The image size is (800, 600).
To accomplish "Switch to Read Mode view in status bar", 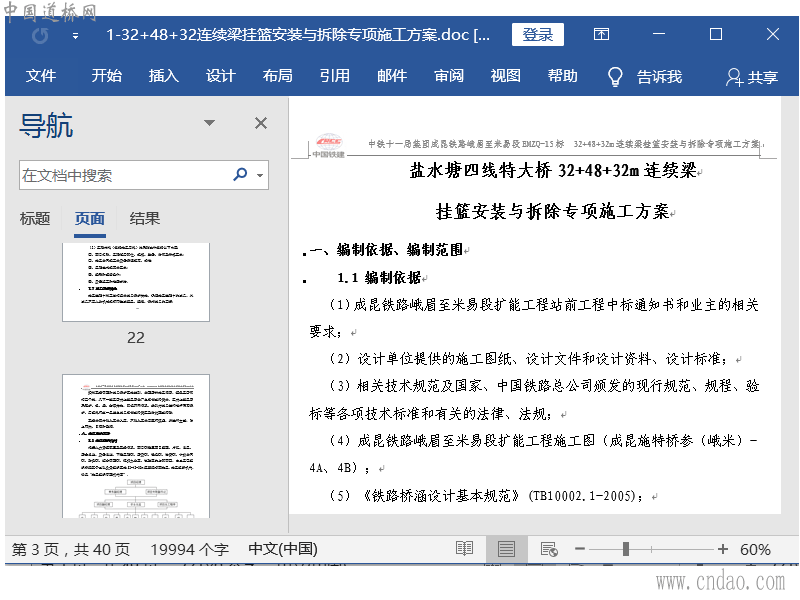I will [x=464, y=549].
